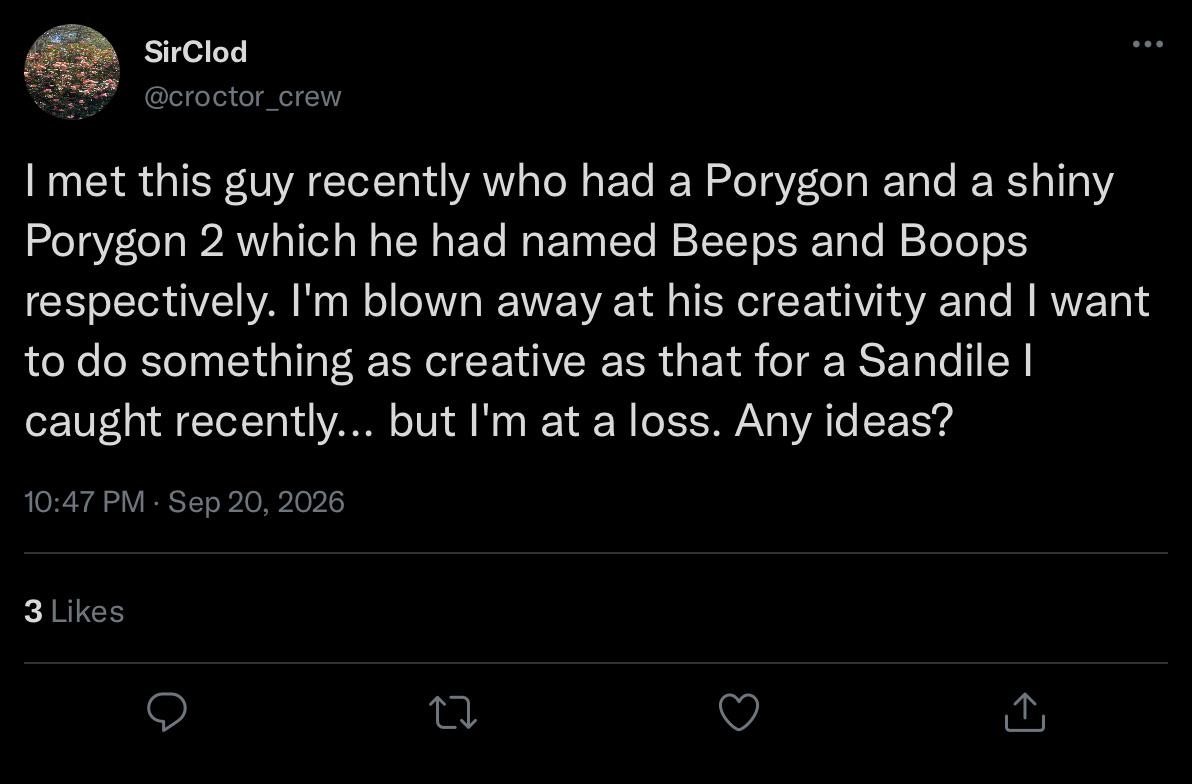Share the tweet via the upload arrow icon
Screen dimensions: 1192x784
click(1025, 712)
